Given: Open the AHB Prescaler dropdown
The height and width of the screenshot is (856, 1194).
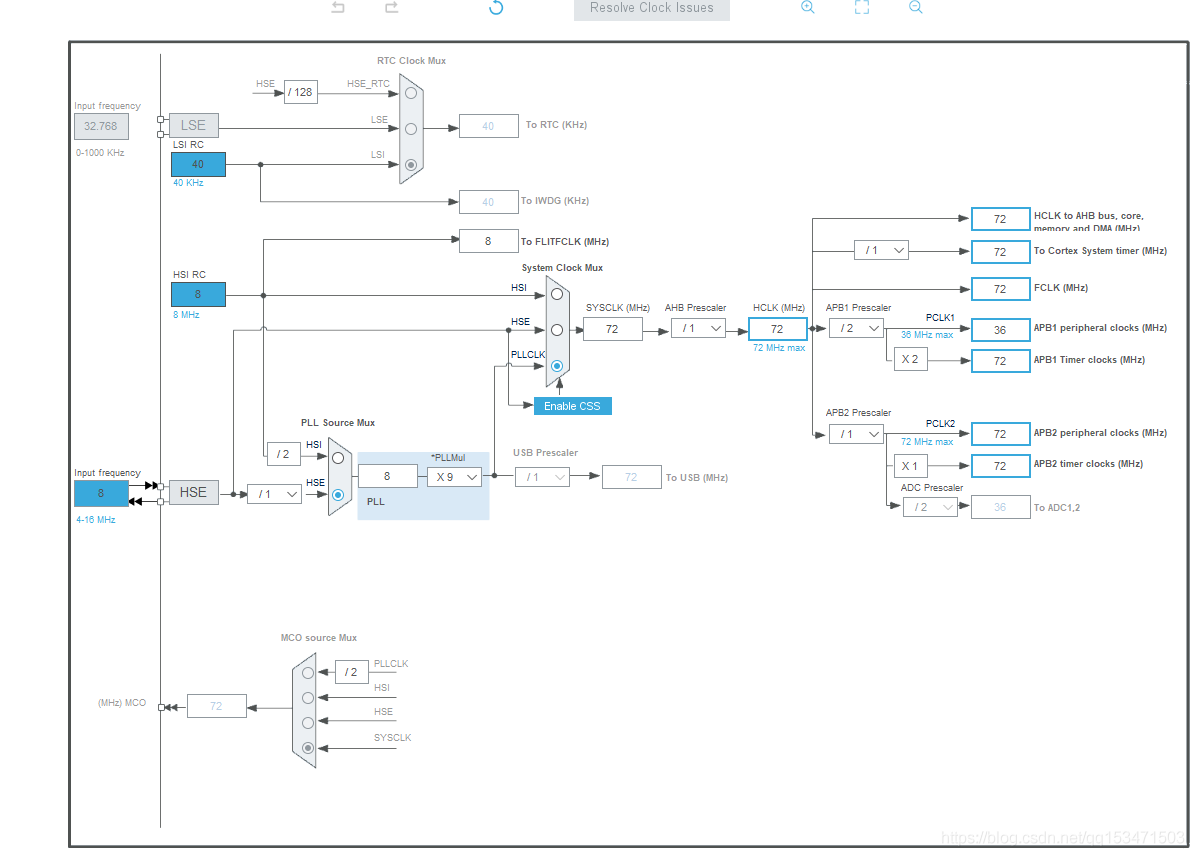Looking at the screenshot, I should click(x=698, y=328).
